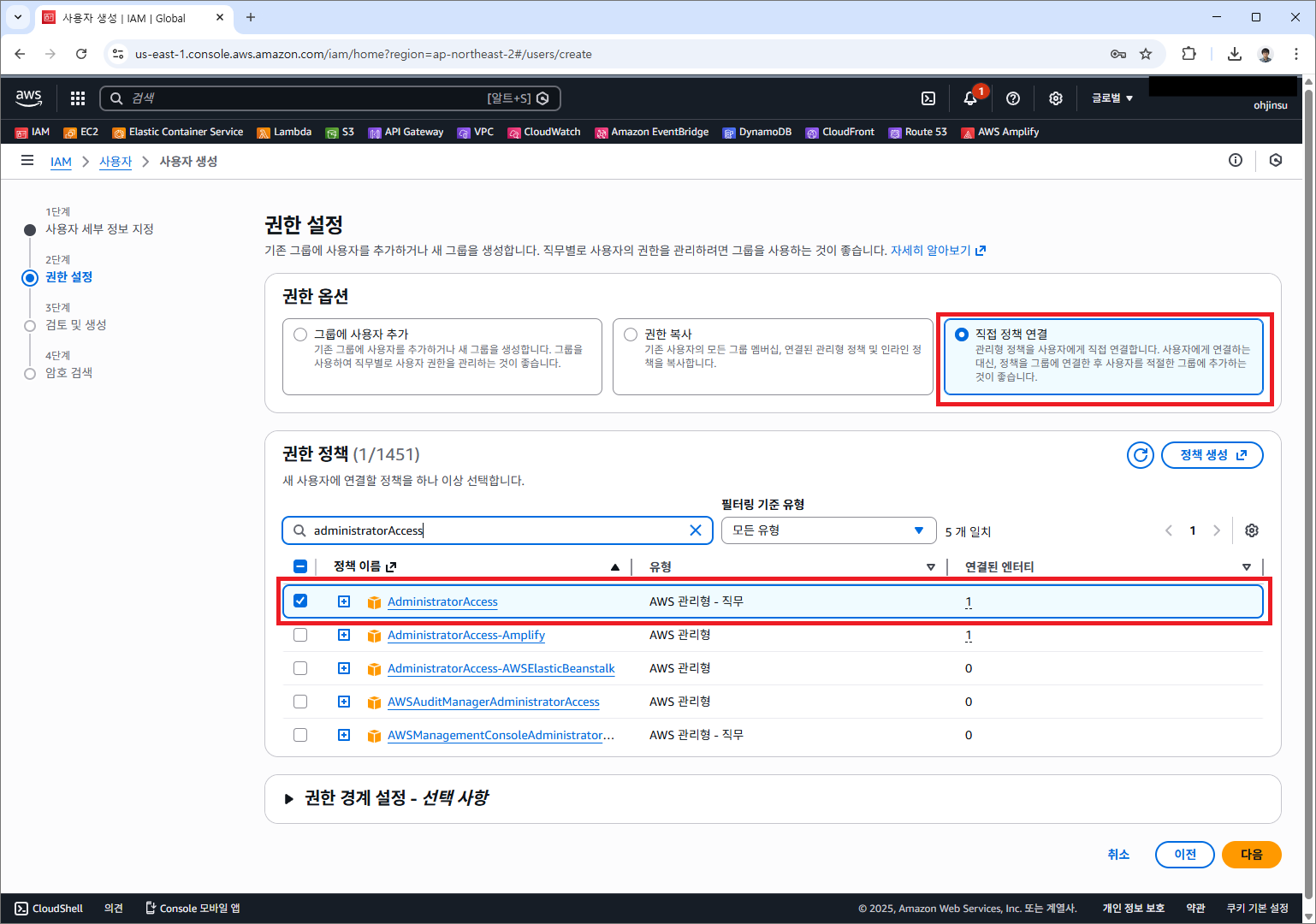Check the AdministratorAccess-Amplify policy checkbox

point(300,635)
